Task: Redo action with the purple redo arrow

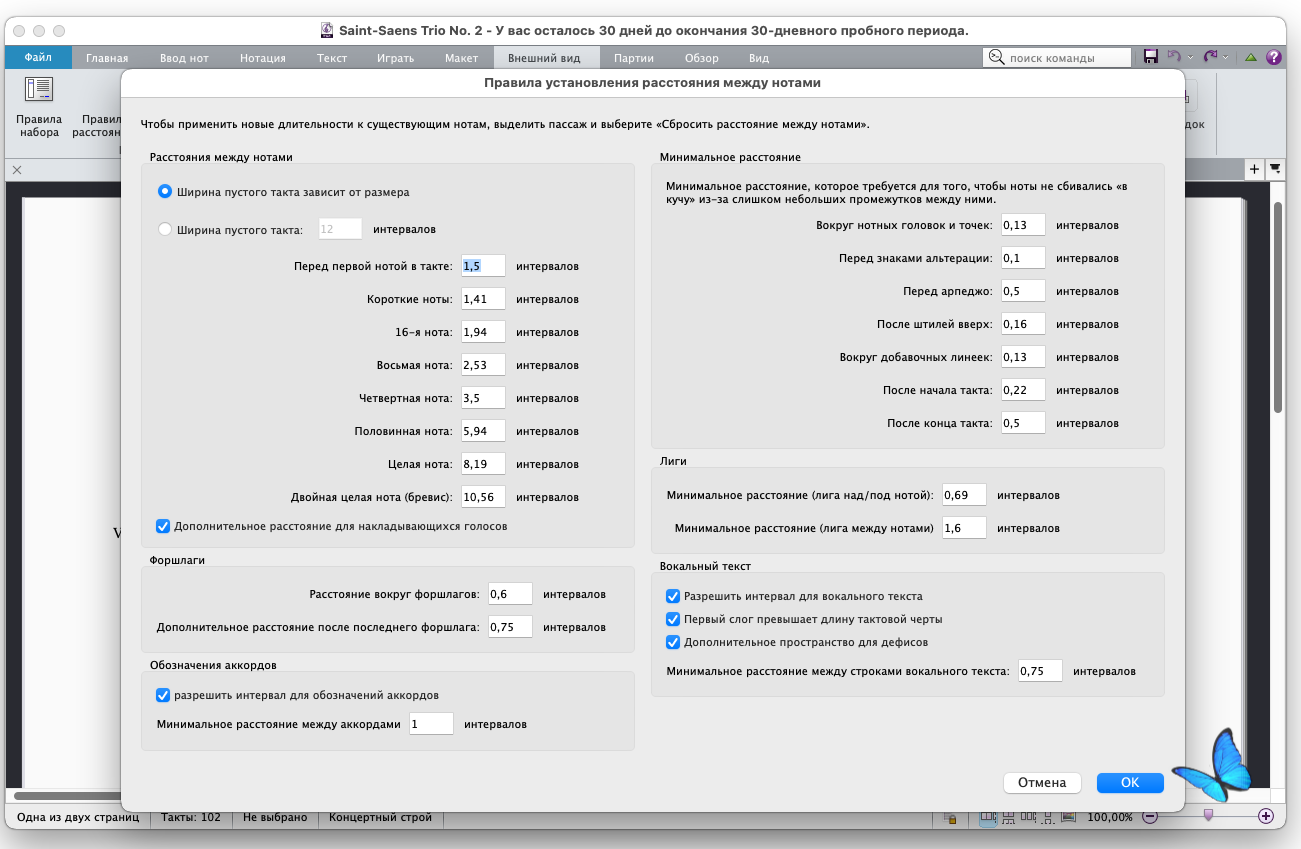Action: 1211,58
